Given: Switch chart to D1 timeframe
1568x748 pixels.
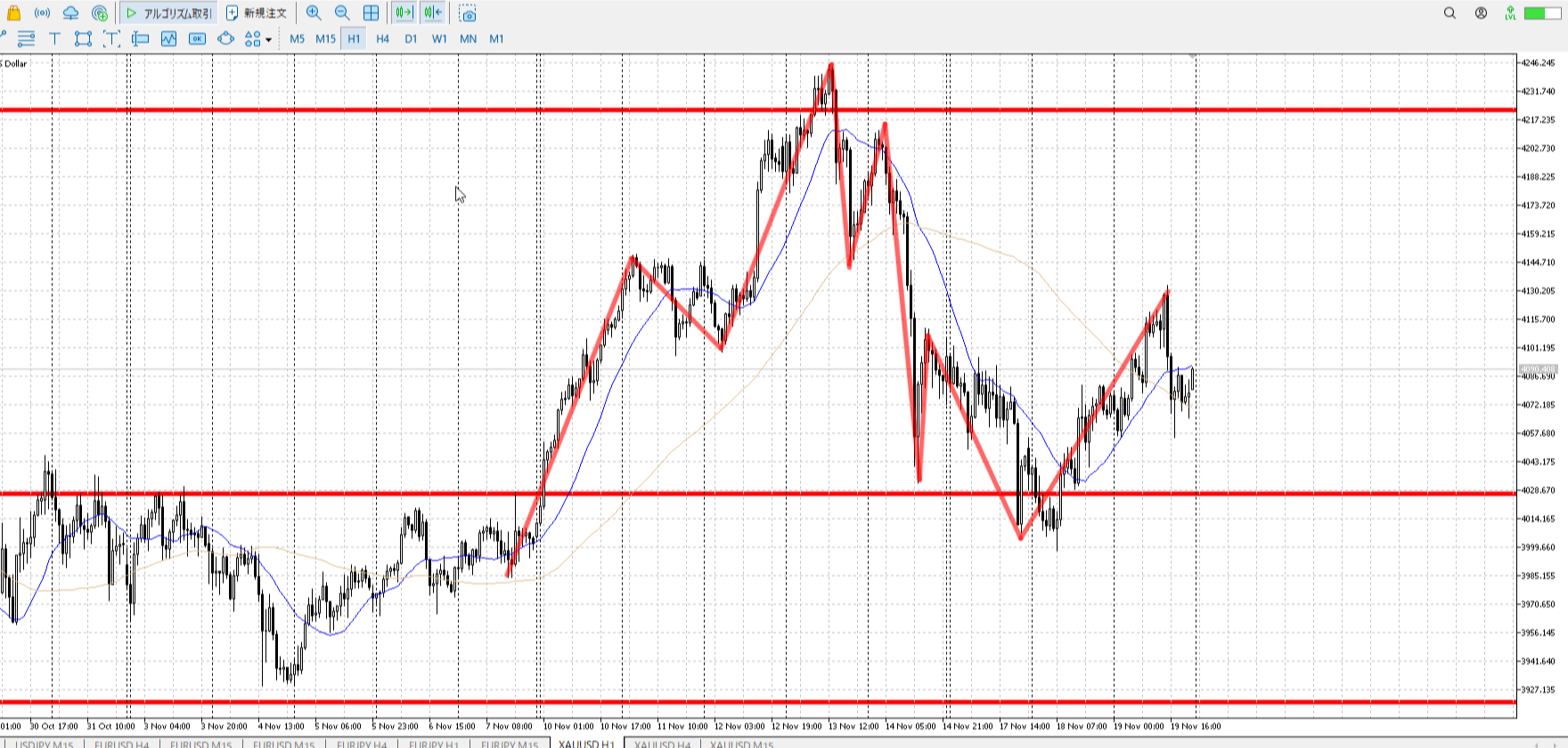Looking at the screenshot, I should (x=411, y=39).
